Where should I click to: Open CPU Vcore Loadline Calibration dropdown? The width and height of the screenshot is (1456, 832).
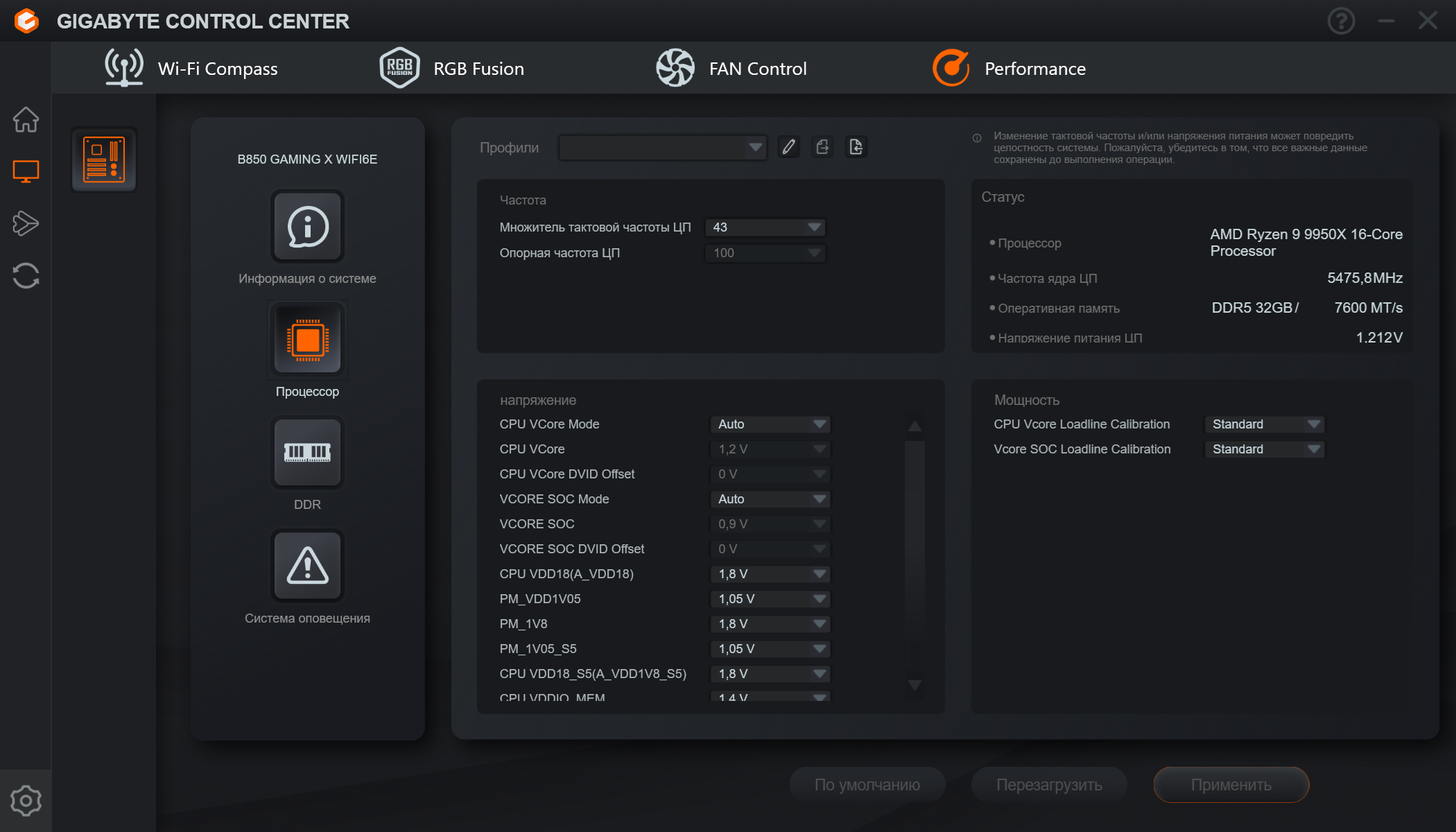coord(1264,424)
